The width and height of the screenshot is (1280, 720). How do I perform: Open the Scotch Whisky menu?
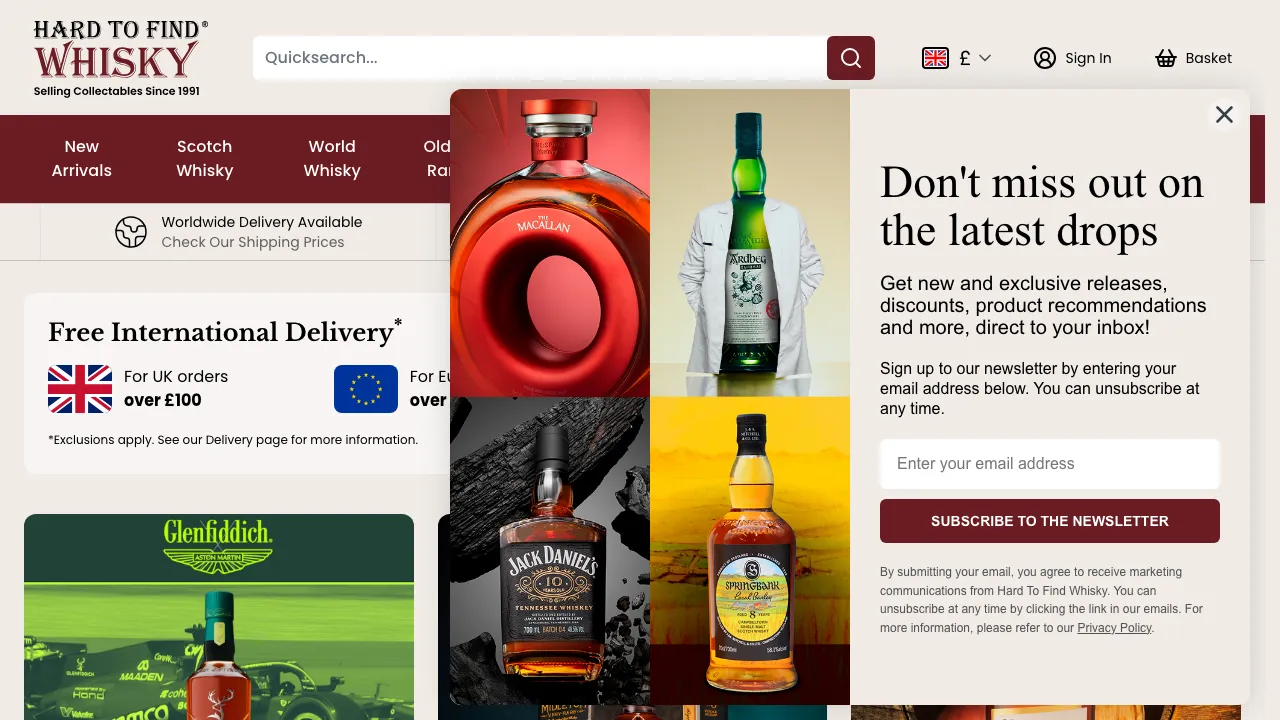tap(204, 158)
